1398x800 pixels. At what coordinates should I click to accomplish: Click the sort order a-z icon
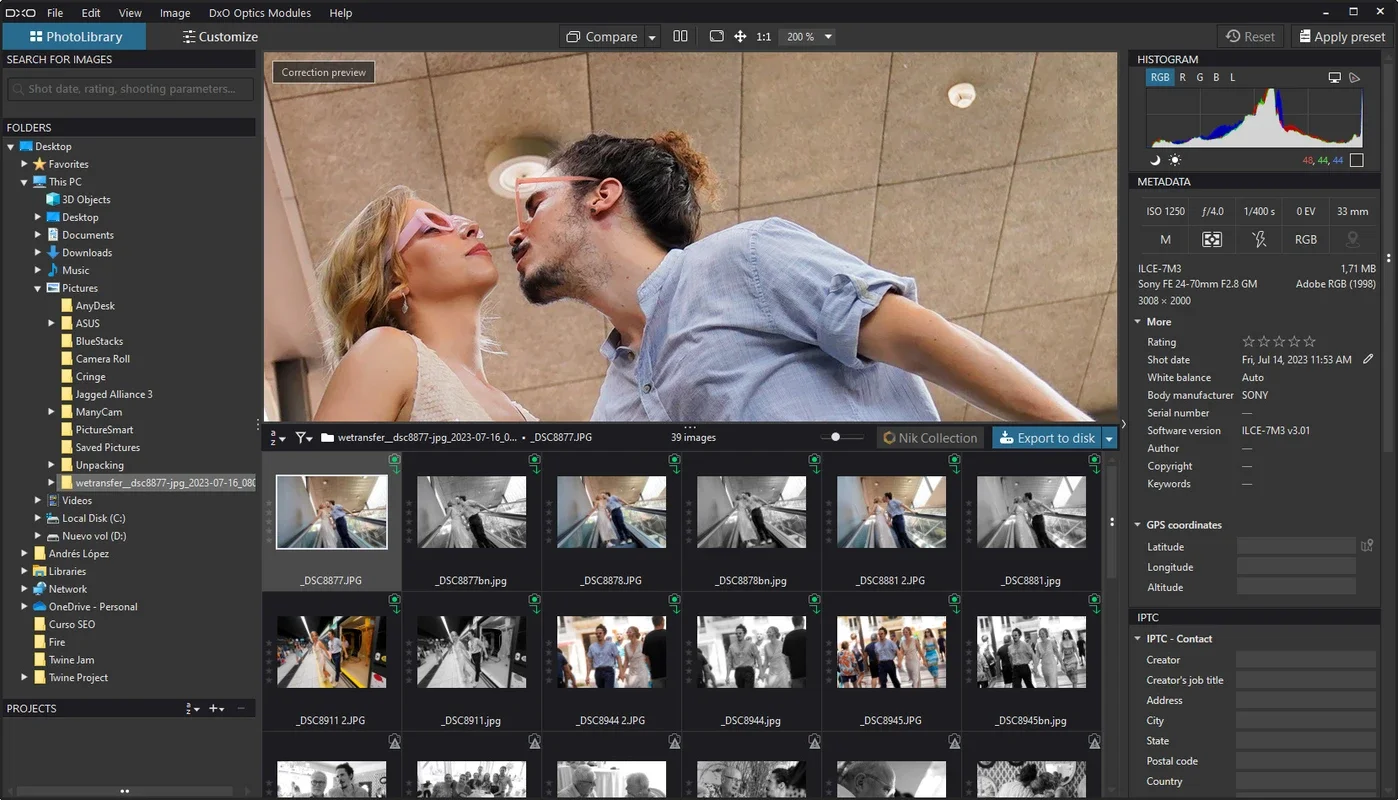click(277, 437)
